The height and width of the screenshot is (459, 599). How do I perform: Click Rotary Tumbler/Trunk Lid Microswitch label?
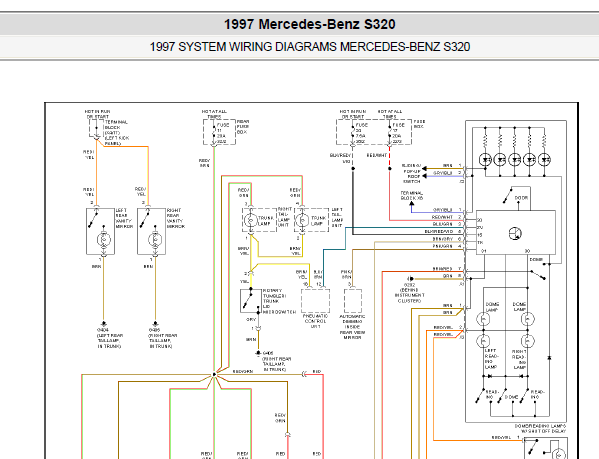tap(279, 301)
